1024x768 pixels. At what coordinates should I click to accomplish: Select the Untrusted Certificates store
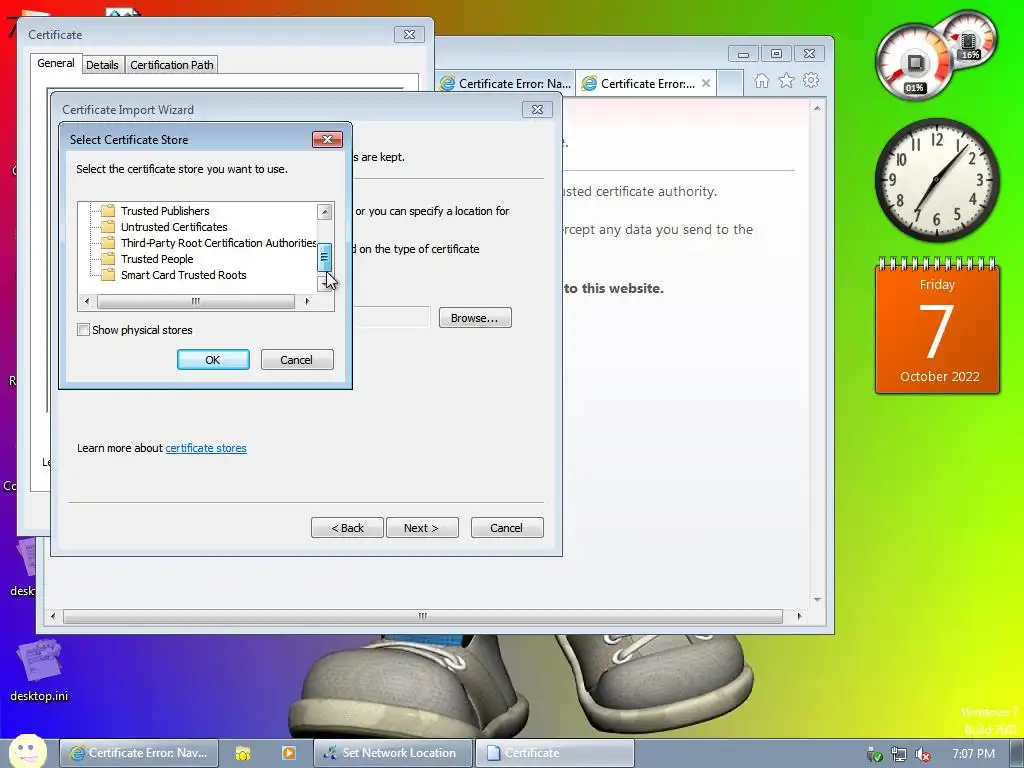point(174,227)
